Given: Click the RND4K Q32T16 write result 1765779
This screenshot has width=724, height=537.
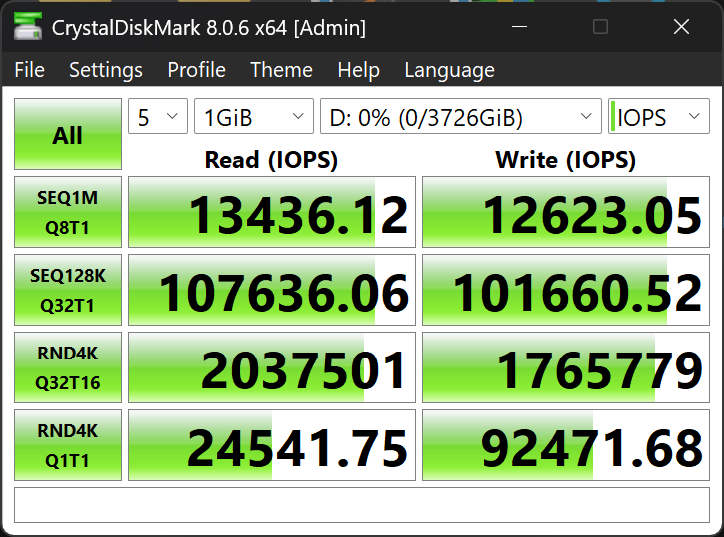Looking at the screenshot, I should (x=566, y=368).
